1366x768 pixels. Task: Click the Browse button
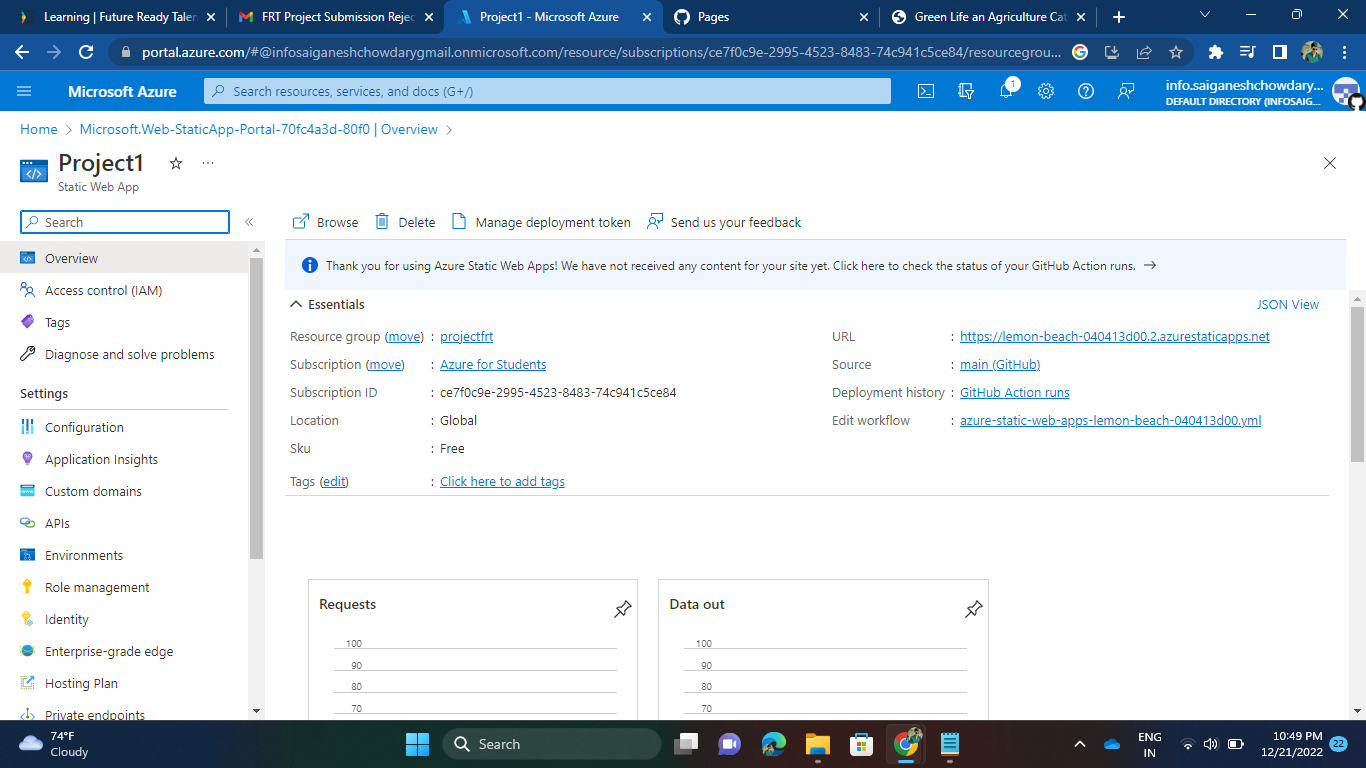click(325, 222)
